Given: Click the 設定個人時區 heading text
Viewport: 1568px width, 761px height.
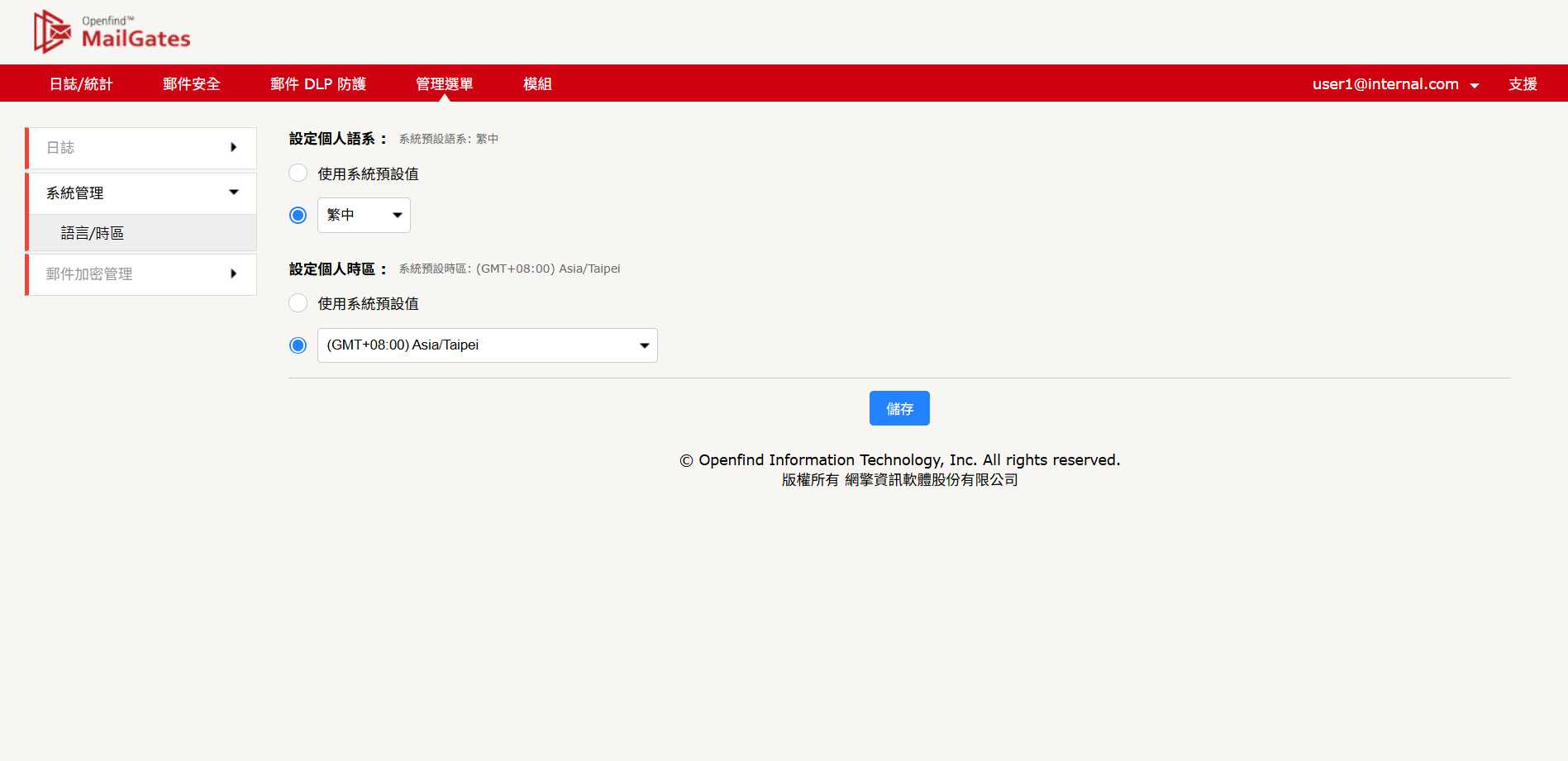Looking at the screenshot, I should 338,269.
